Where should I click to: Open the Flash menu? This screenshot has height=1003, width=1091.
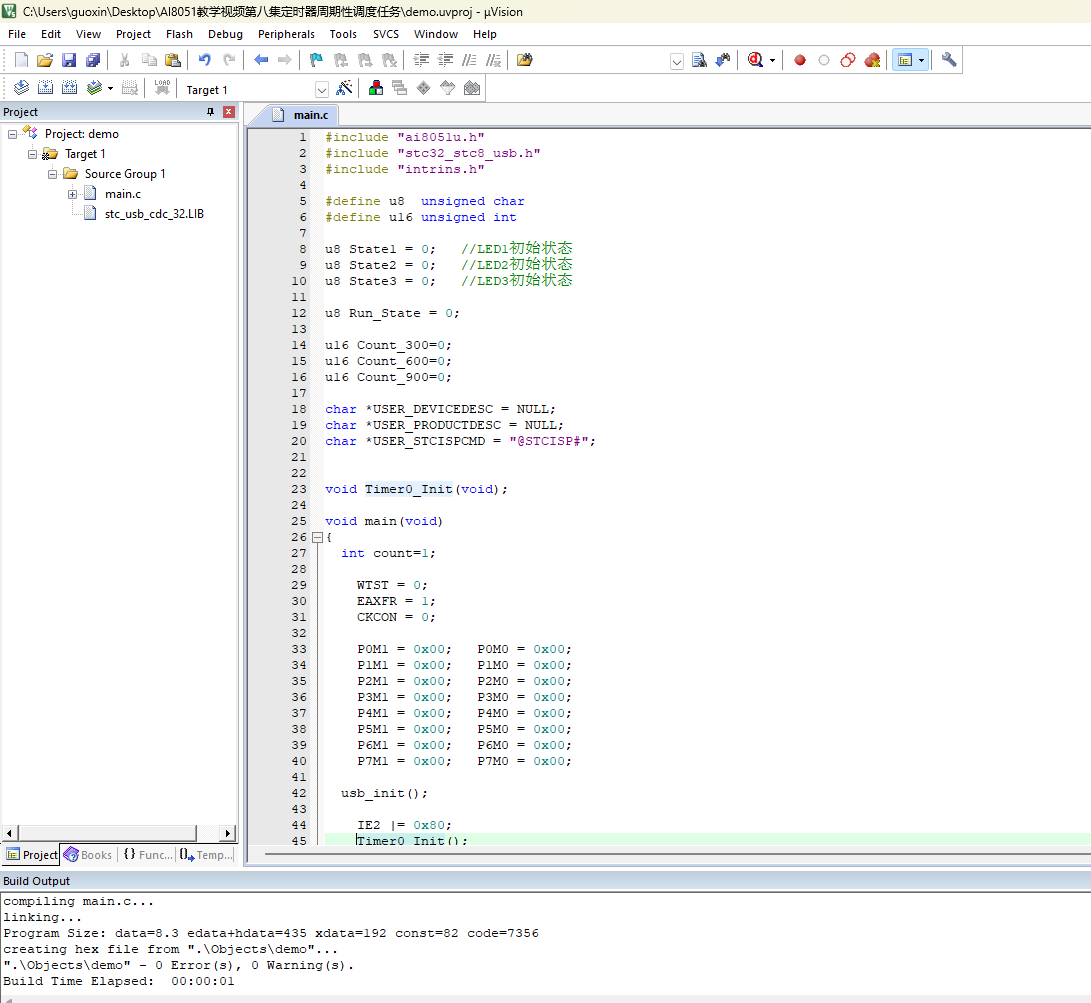point(179,34)
